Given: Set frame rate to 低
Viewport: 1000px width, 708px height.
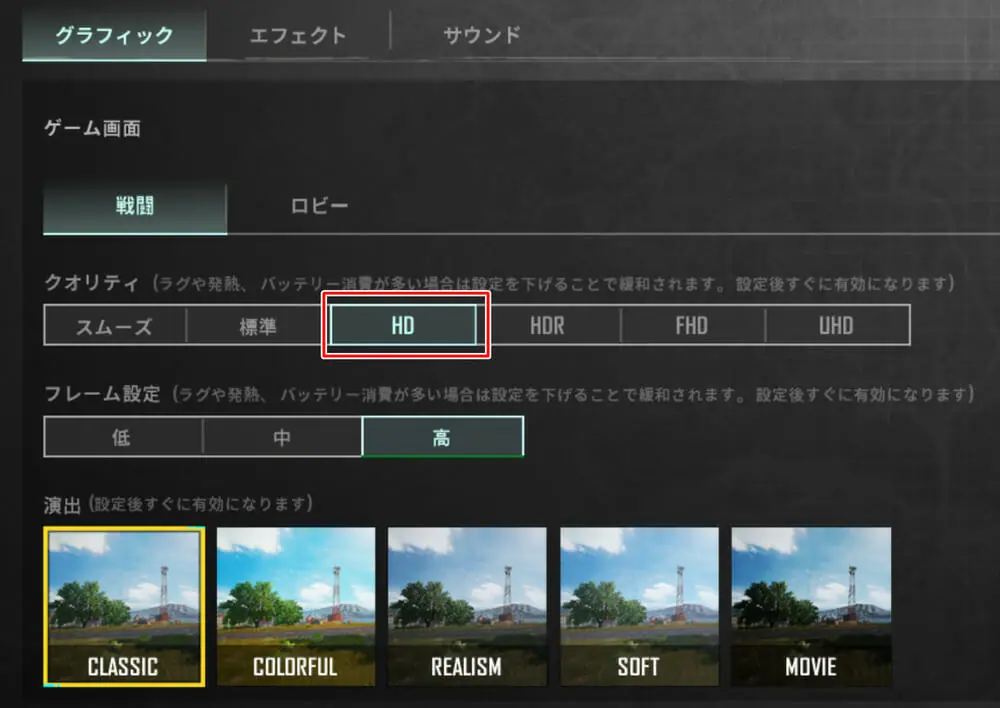Looking at the screenshot, I should [x=122, y=437].
